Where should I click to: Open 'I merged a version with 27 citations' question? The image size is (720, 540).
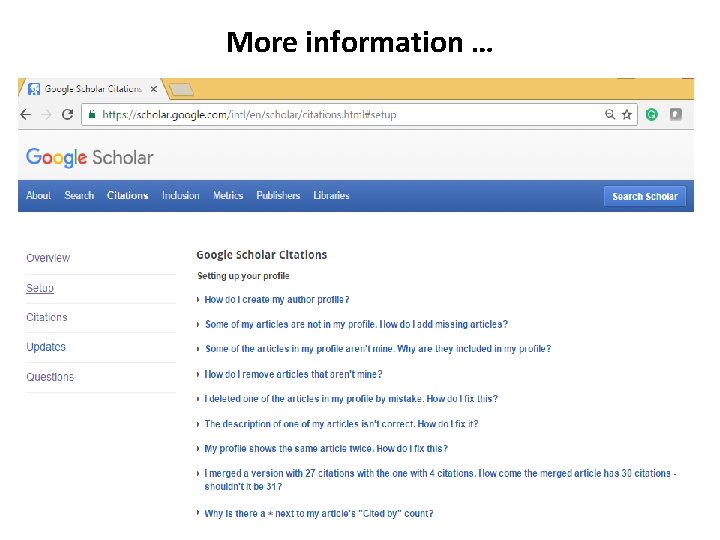(x=440, y=480)
